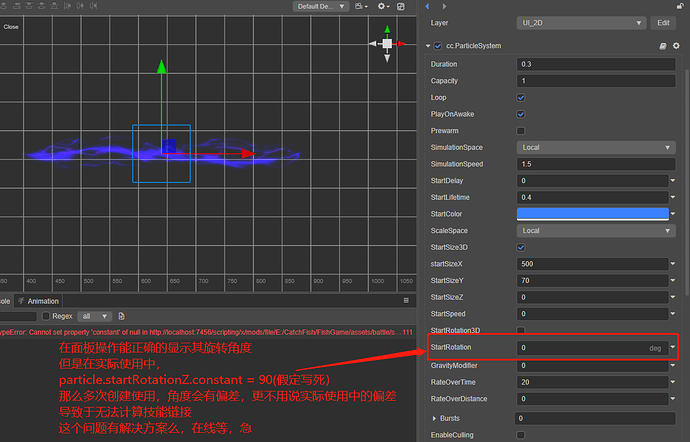Image resolution: width=690 pixels, height=442 pixels.
Task: Click the green Y-axis move gizmo arrow
Action: click(161, 67)
